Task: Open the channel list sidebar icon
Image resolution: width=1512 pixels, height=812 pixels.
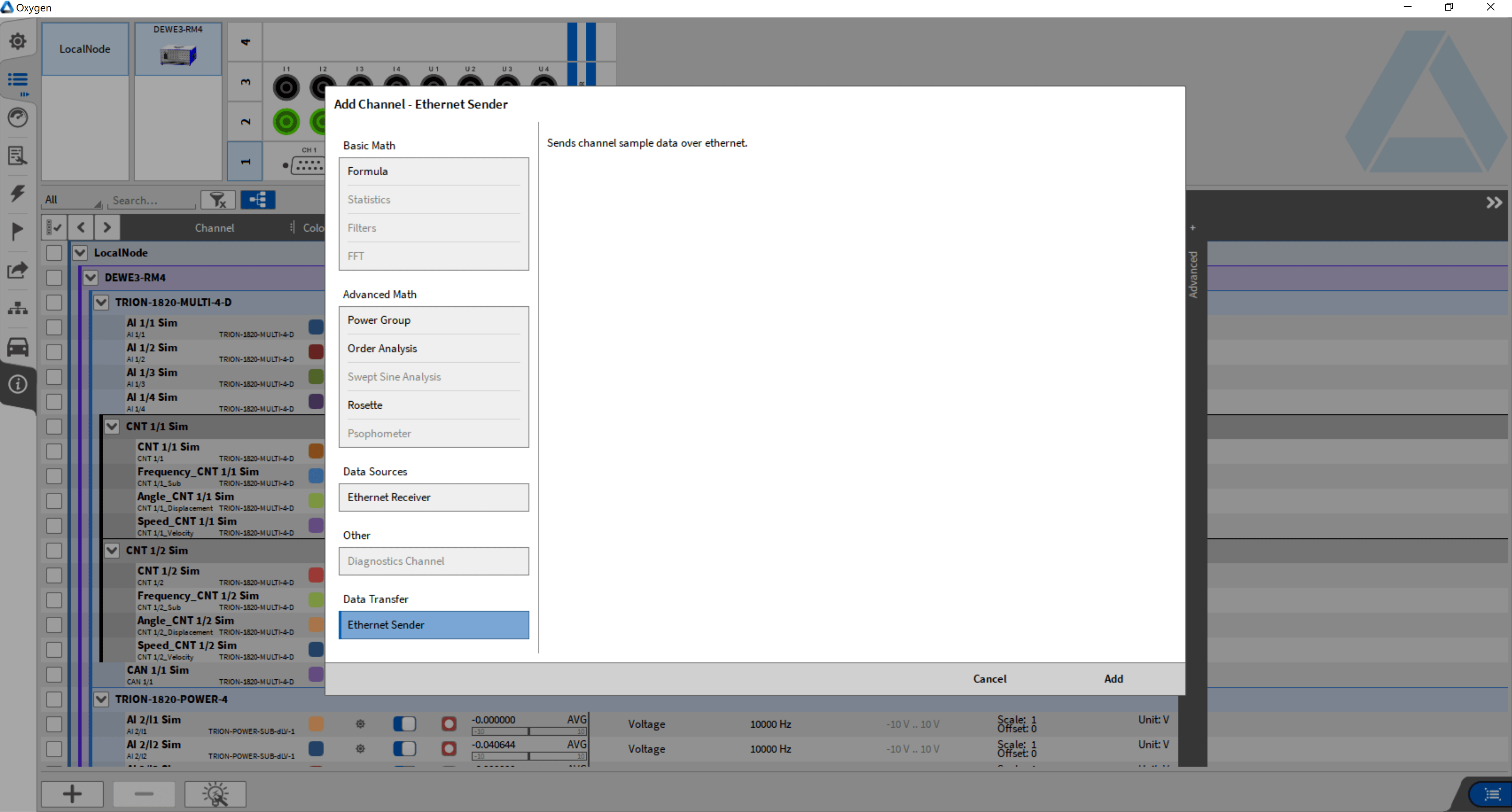Action: click(x=18, y=79)
